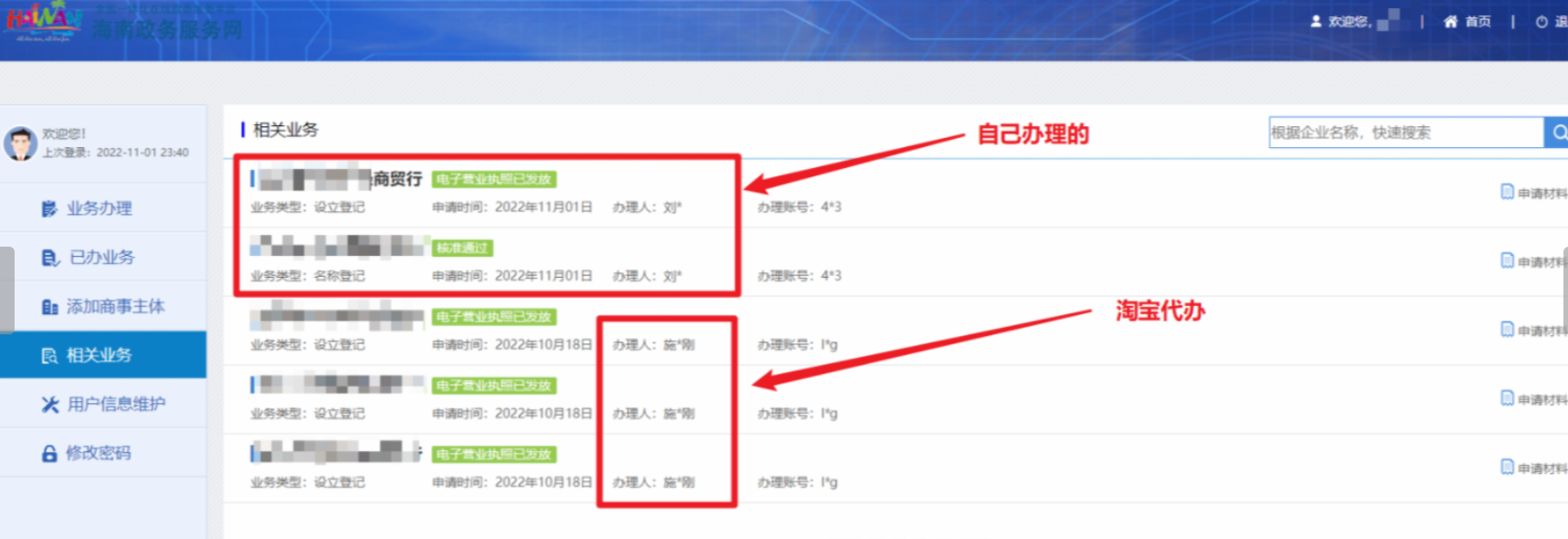
Task: Click the left edge scroll handle
Action: (6, 290)
